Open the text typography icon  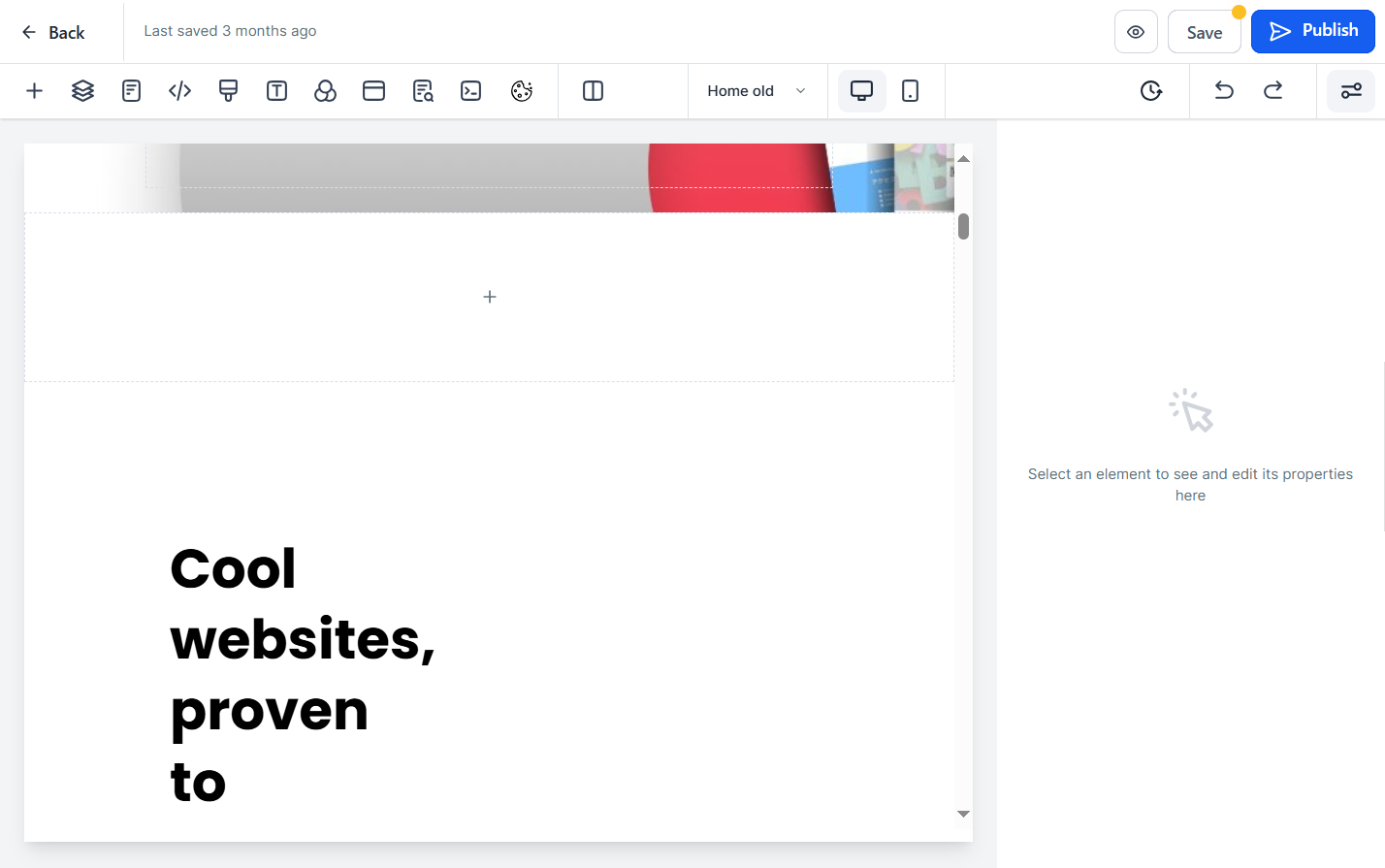pyautogui.click(x=276, y=91)
